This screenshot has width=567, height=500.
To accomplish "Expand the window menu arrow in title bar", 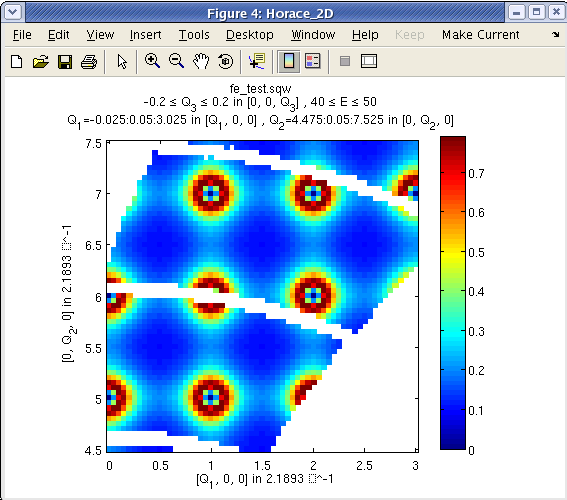I will tap(13, 12).
